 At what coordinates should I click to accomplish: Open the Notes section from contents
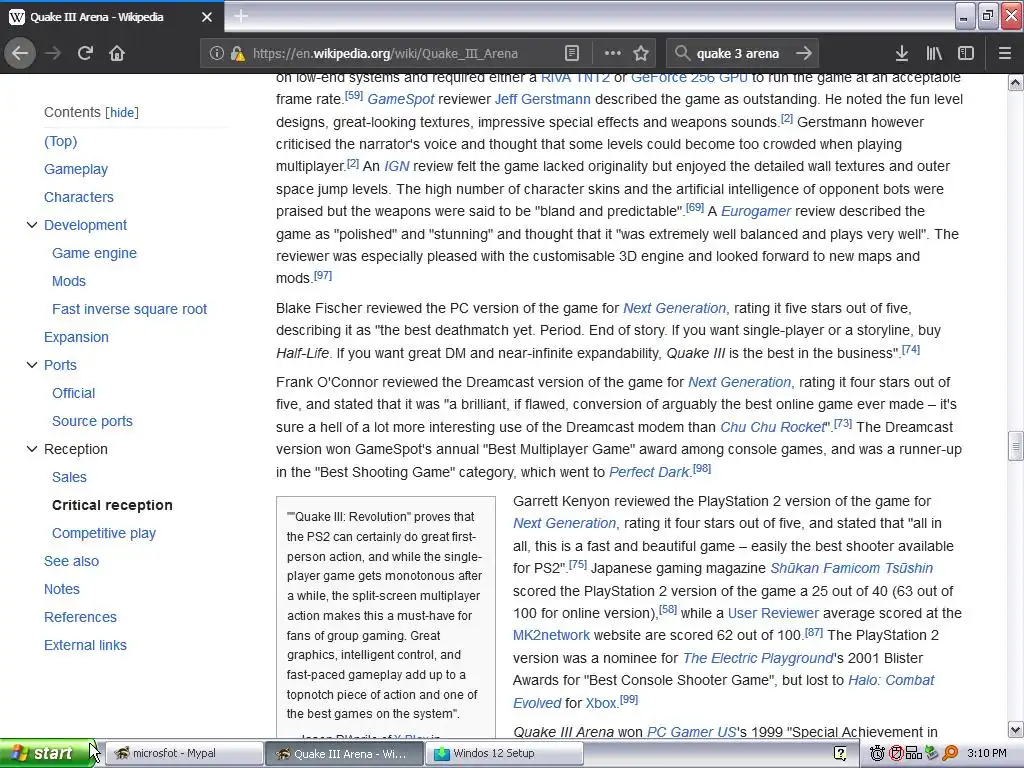pyautogui.click(x=61, y=590)
